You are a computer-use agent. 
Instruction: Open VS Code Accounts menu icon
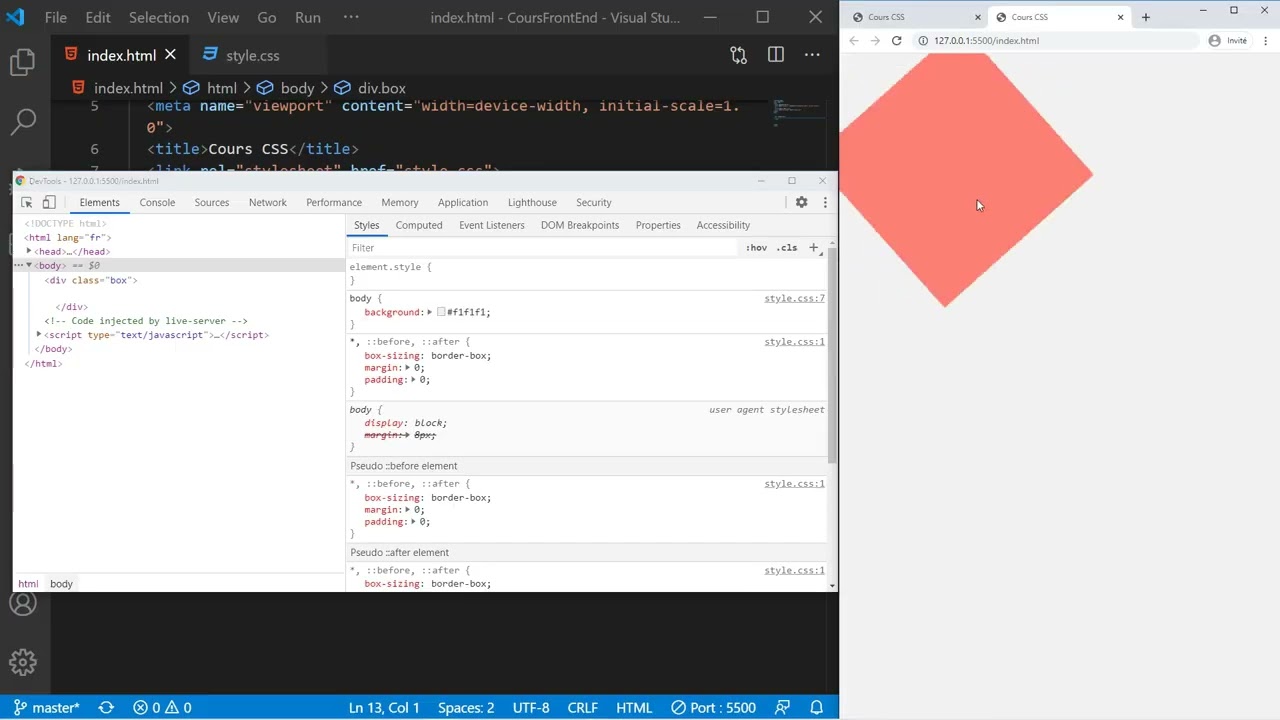(x=22, y=603)
